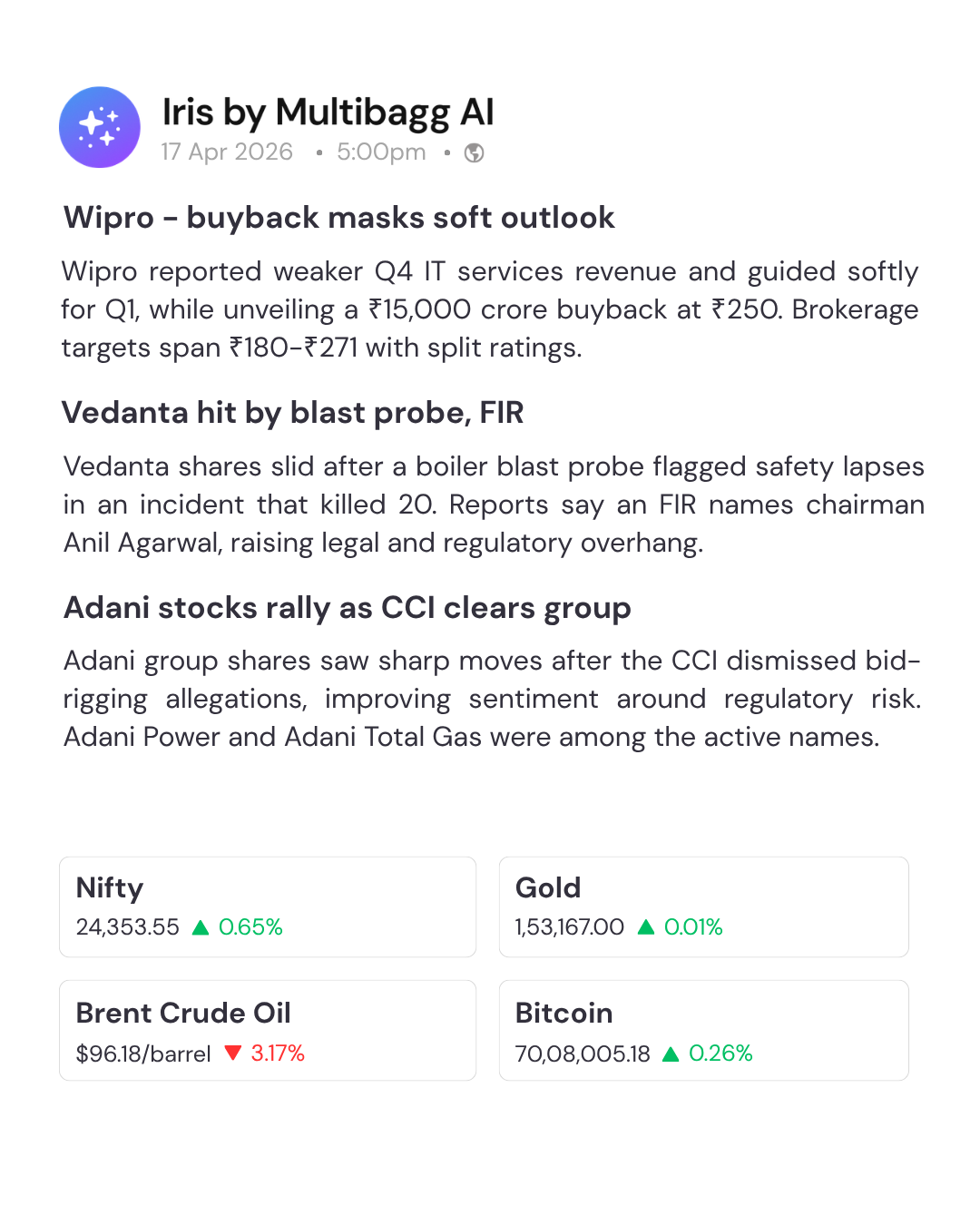Click the 5:00pm post timestamp
The image size is (980, 1225).
(381, 152)
